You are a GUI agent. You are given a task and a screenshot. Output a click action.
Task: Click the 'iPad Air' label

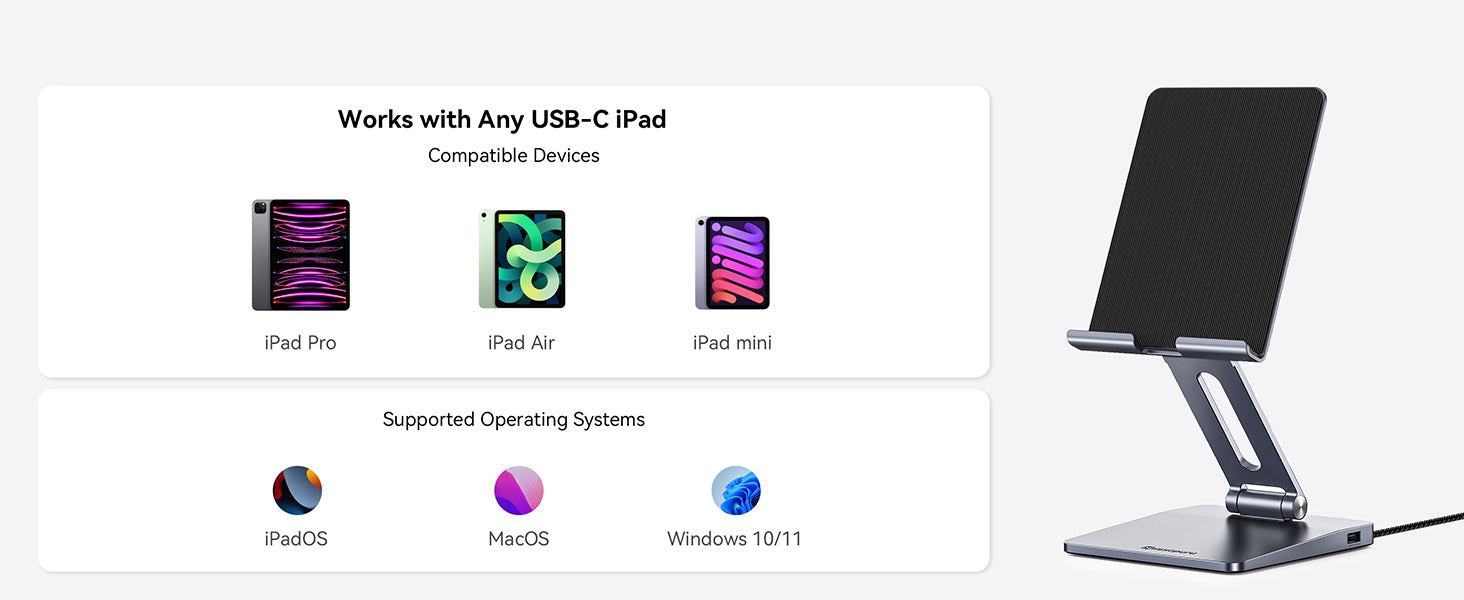tap(521, 343)
